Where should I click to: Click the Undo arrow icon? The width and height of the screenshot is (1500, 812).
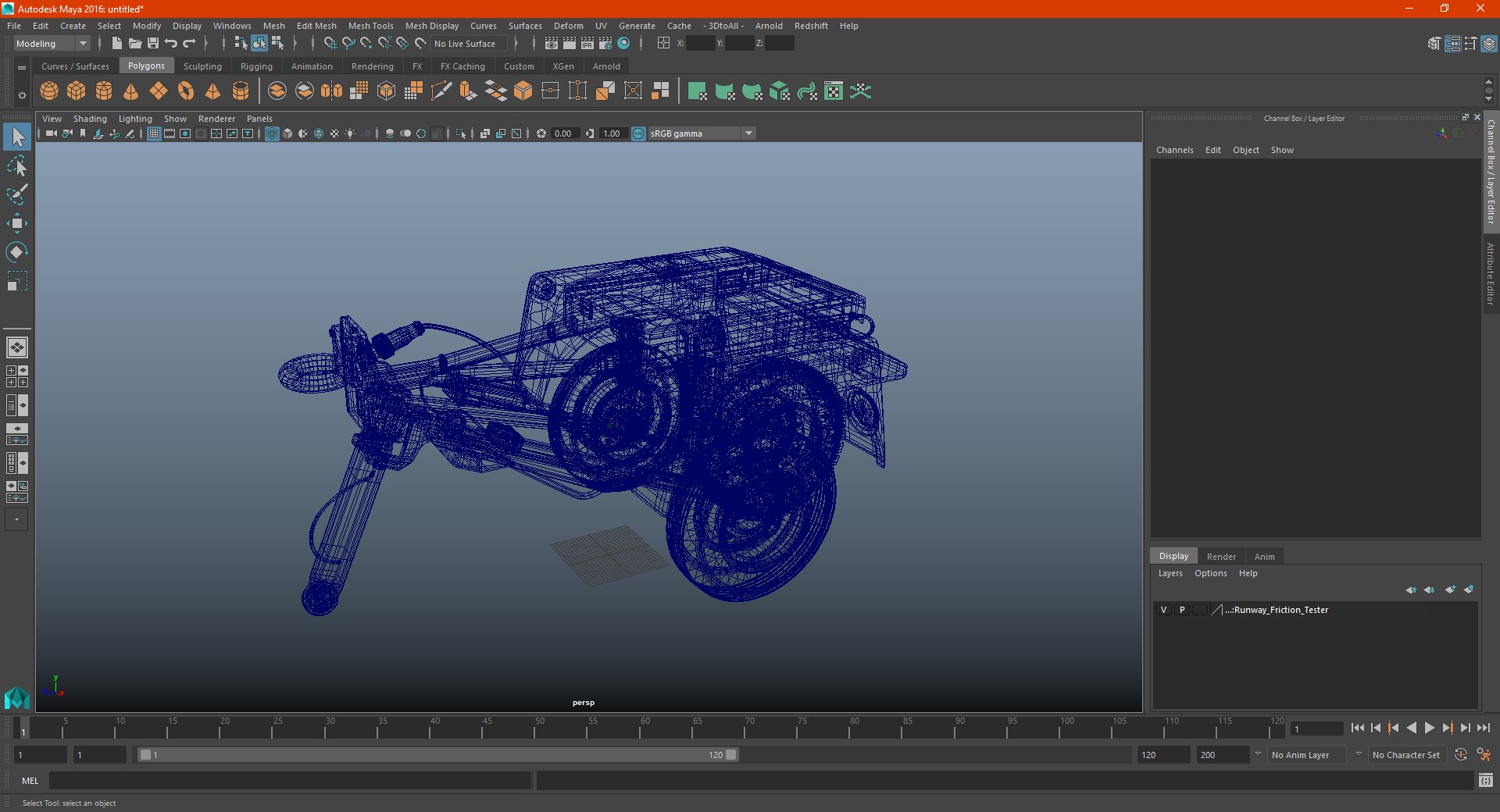pyautogui.click(x=171, y=44)
